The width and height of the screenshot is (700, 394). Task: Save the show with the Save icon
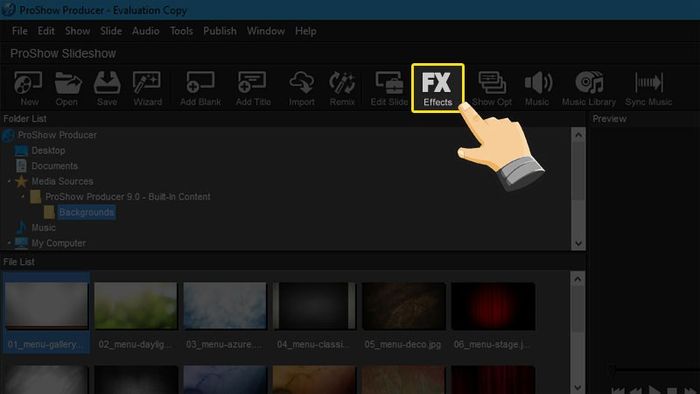point(107,88)
